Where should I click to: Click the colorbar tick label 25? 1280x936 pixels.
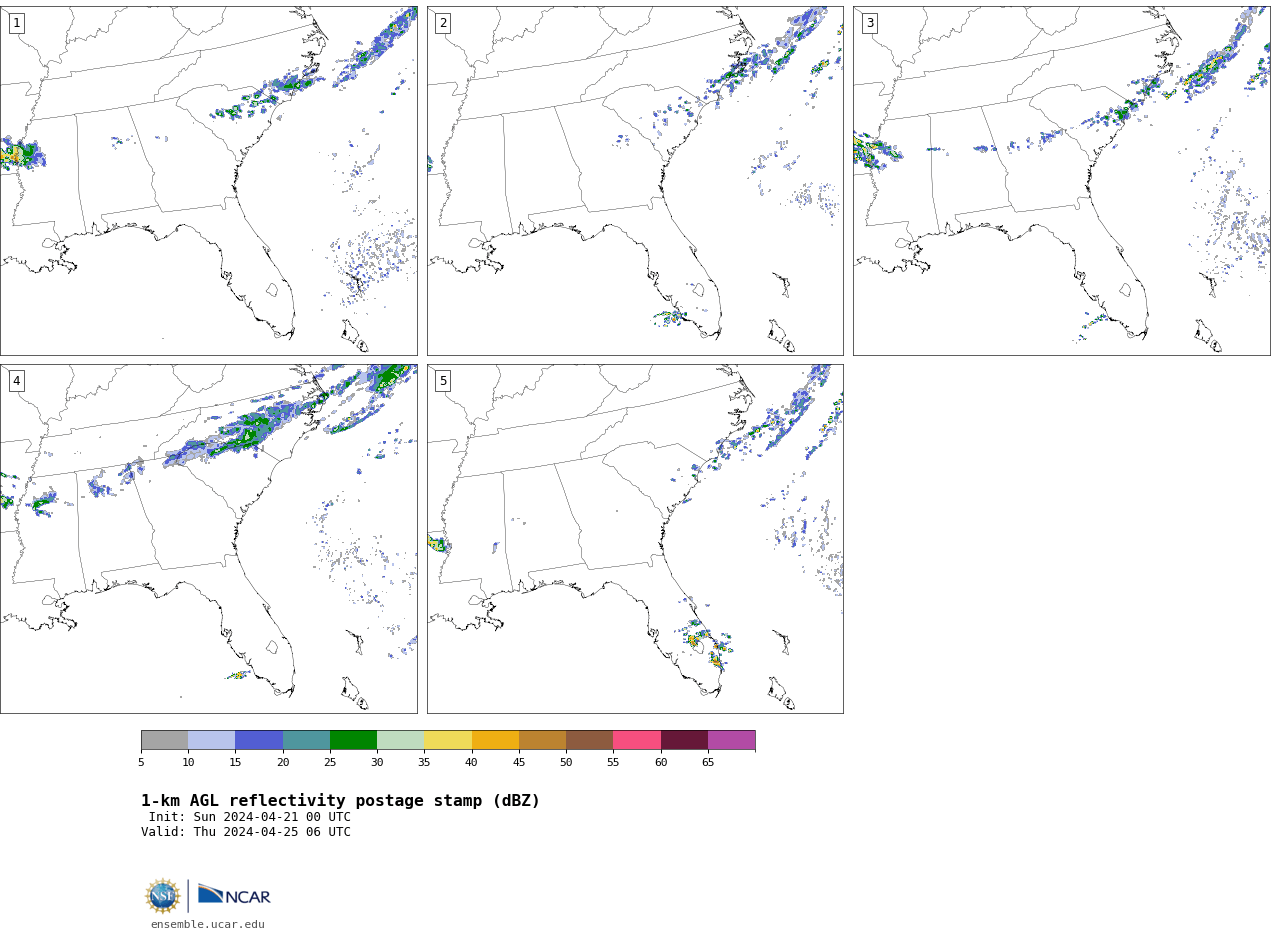pos(330,763)
